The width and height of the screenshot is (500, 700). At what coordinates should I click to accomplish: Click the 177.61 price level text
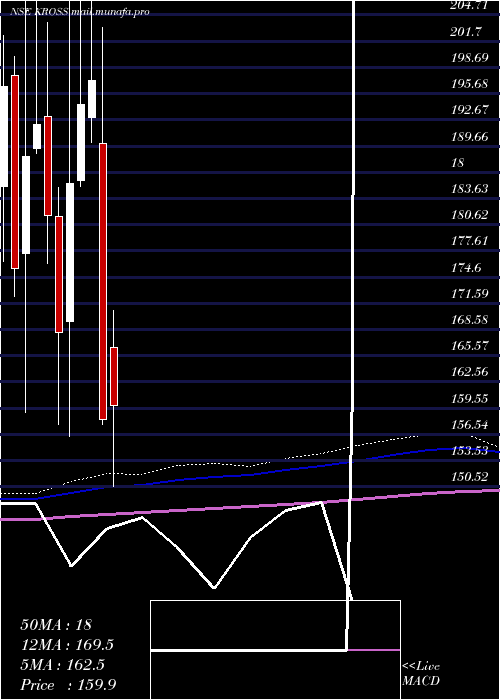click(x=470, y=241)
